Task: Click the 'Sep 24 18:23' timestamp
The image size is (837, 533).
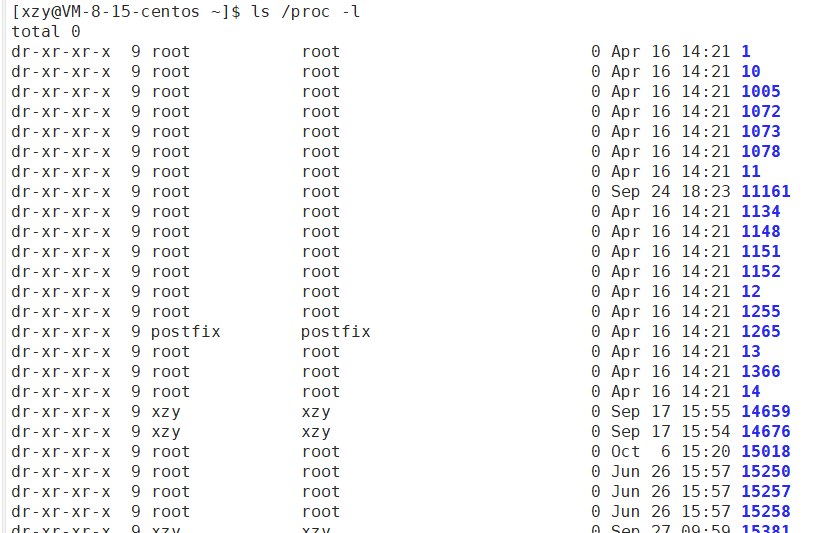Action: (670, 191)
